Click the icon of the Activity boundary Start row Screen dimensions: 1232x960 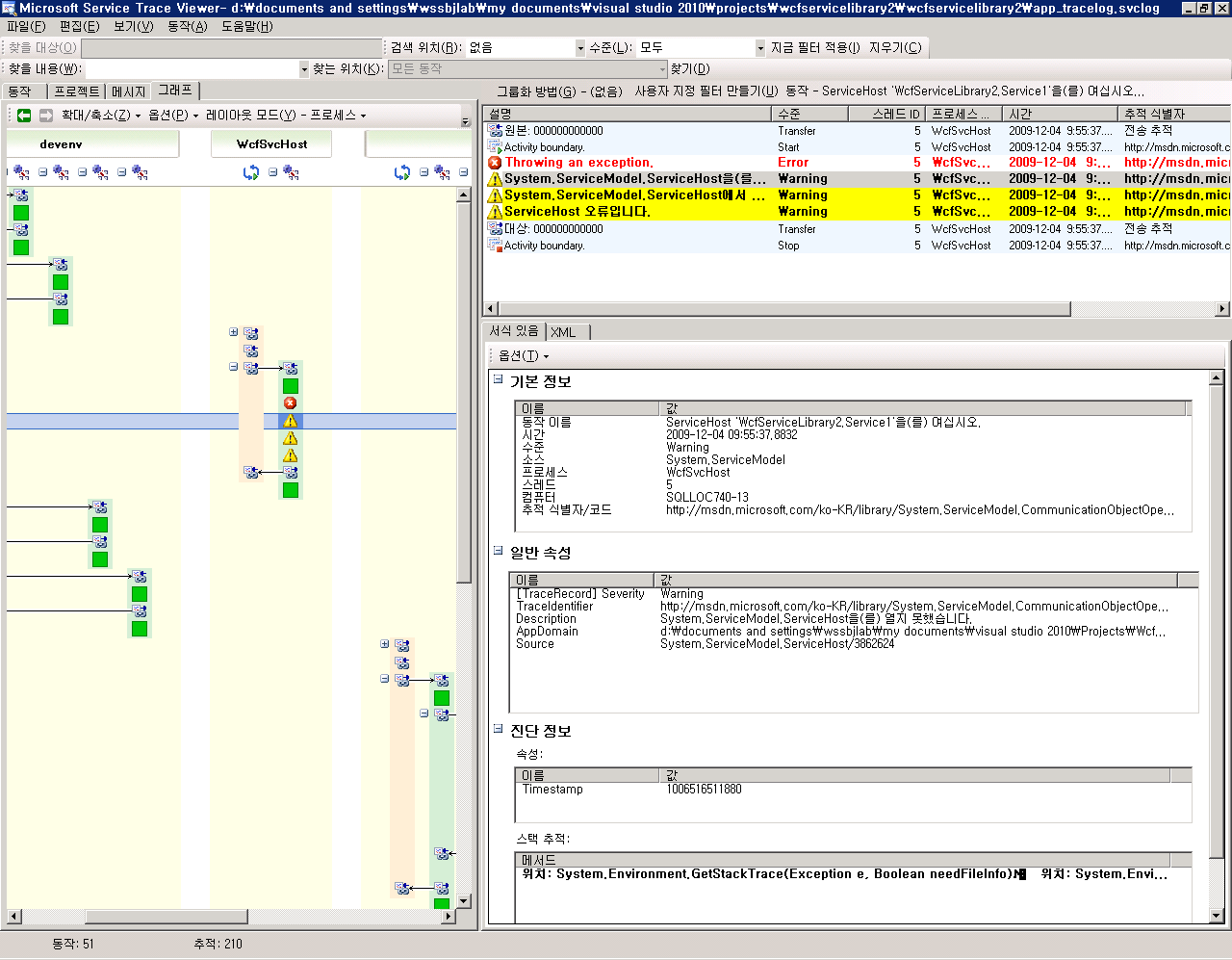pos(495,146)
